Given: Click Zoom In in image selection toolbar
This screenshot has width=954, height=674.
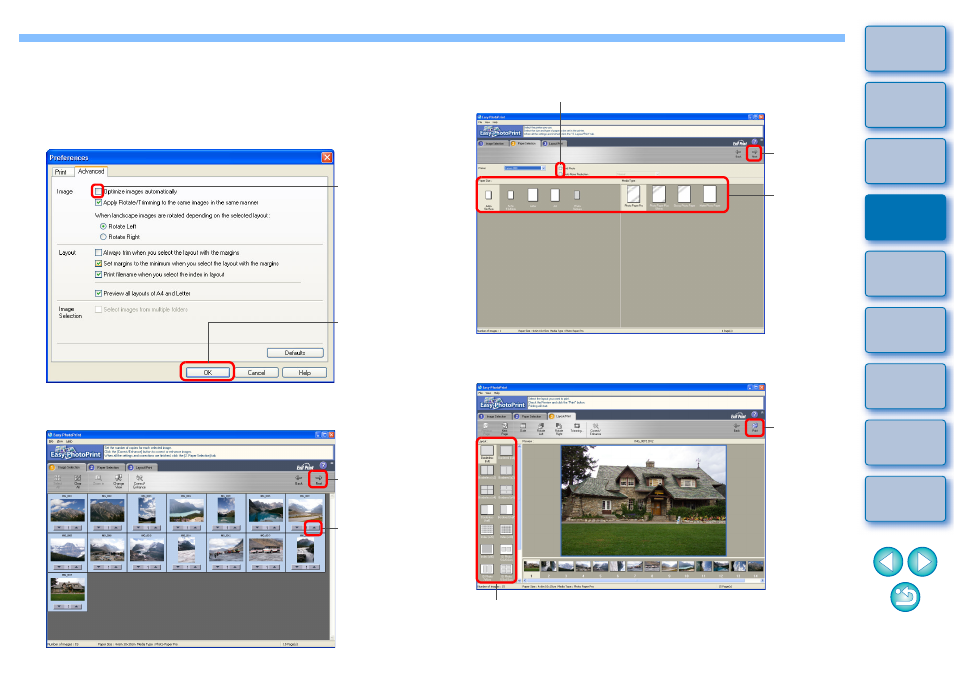Looking at the screenshot, I should (98, 480).
